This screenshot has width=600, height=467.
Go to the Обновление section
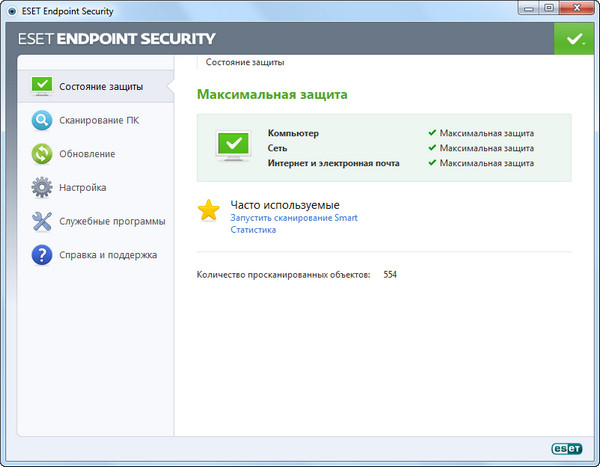click(87, 154)
